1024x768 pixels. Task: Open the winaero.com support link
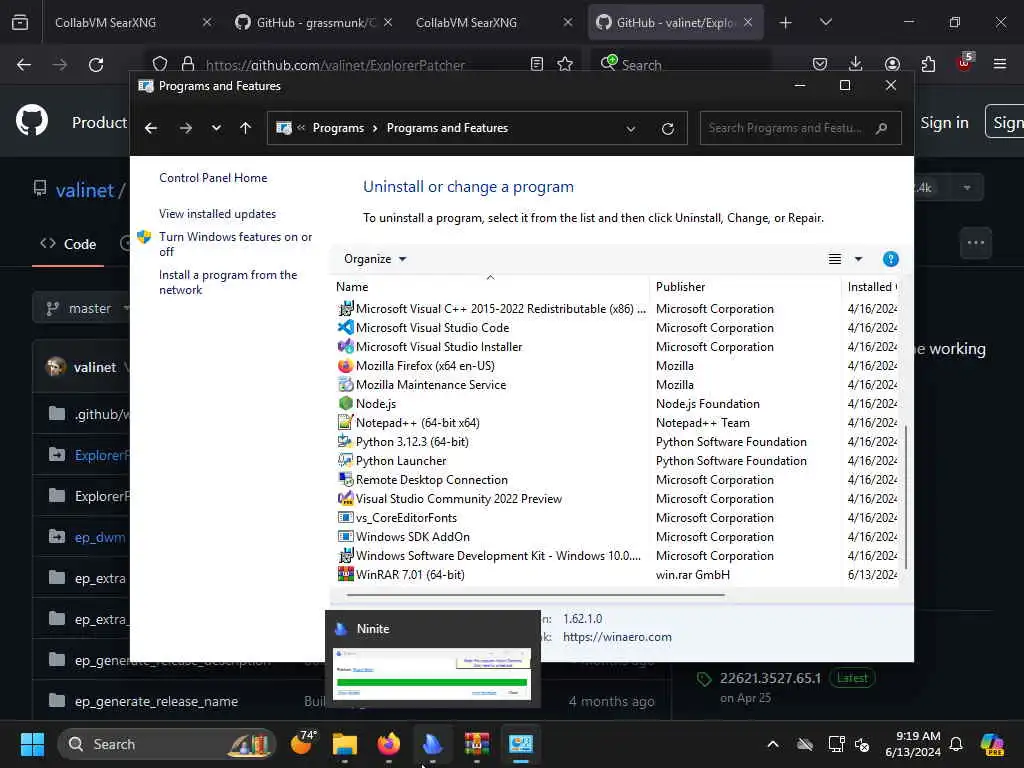[617, 637]
